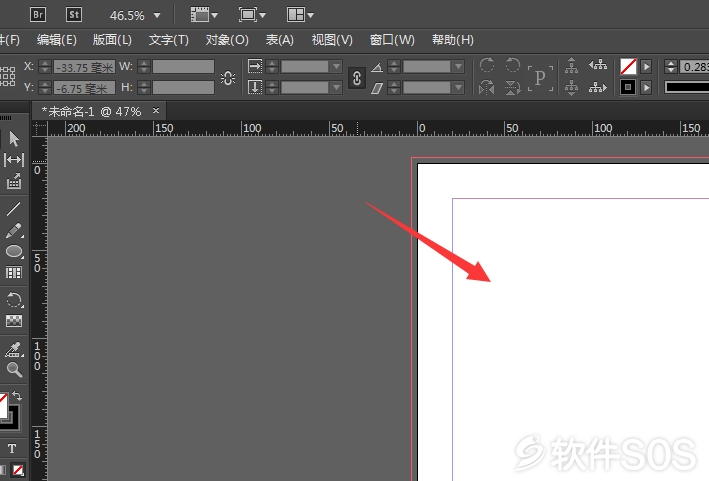709x481 pixels.
Task: Select the Gradient Feather tool
Action: (x=14, y=321)
